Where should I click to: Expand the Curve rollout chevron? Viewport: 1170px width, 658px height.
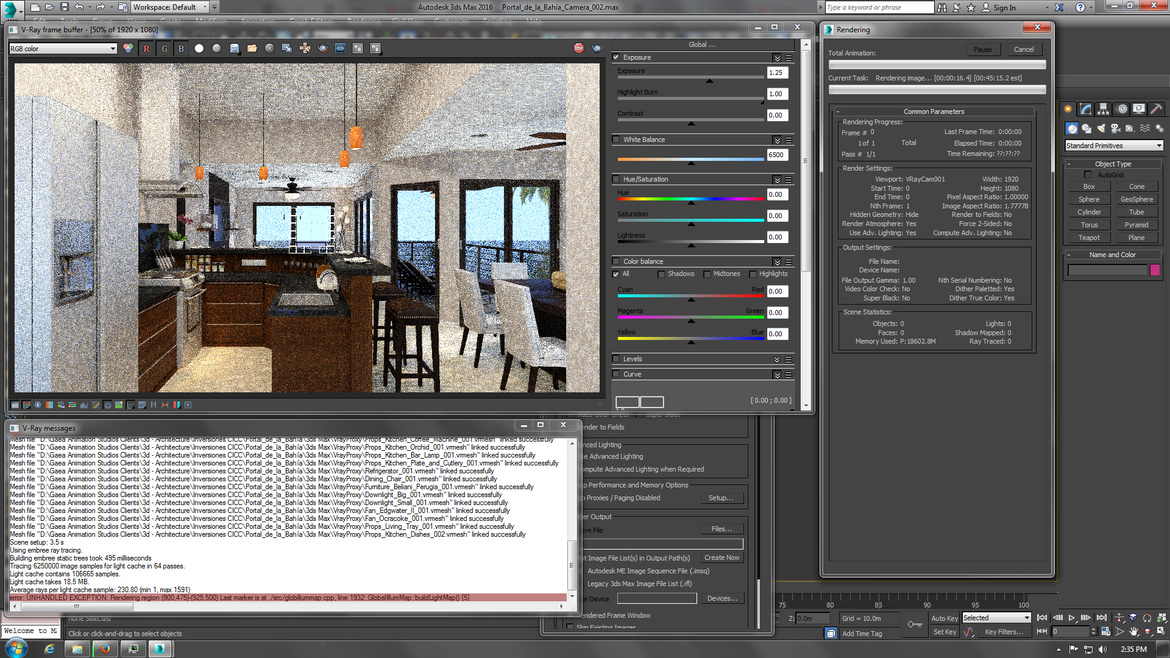pyautogui.click(x=777, y=375)
